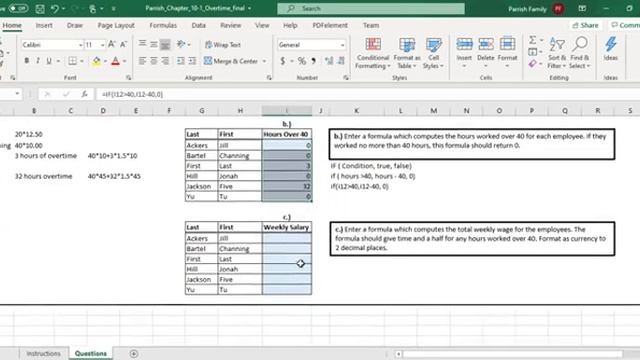This screenshot has width=640, height=360.
Task: Open Conditional Formatting menu
Action: pyautogui.click(x=372, y=53)
